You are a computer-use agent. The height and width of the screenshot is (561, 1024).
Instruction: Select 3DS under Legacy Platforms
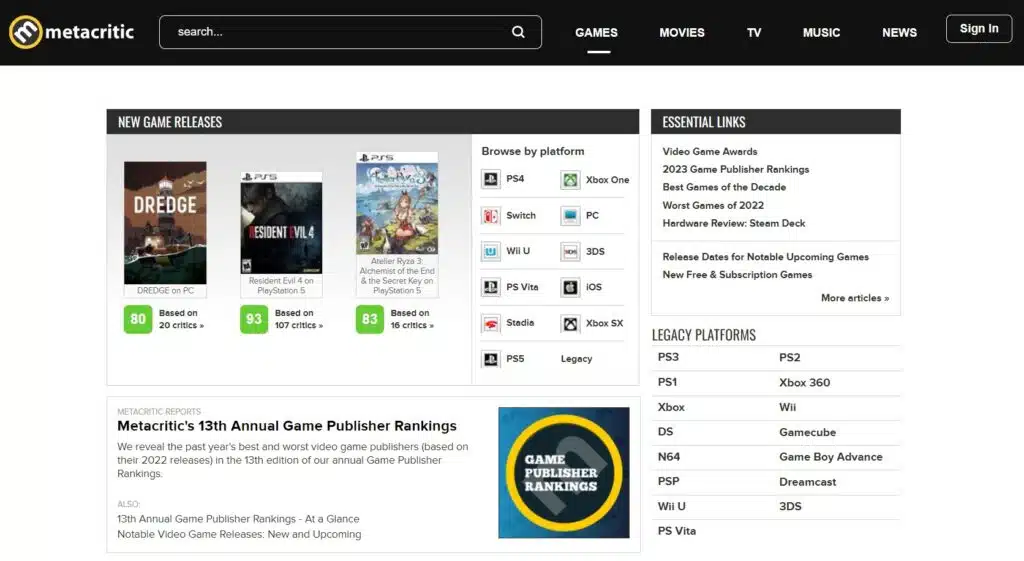[x=790, y=506]
